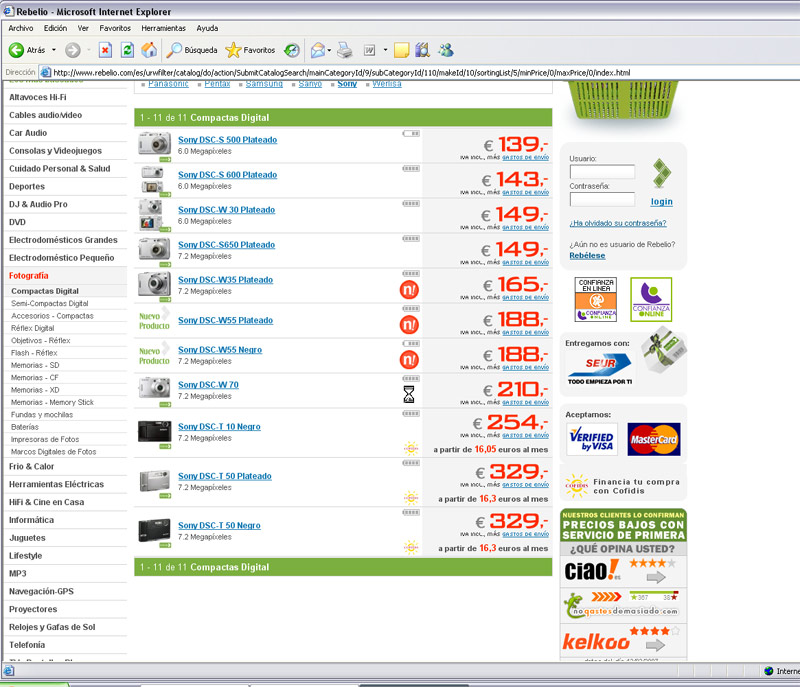Open the Ayuda menu

(207, 29)
